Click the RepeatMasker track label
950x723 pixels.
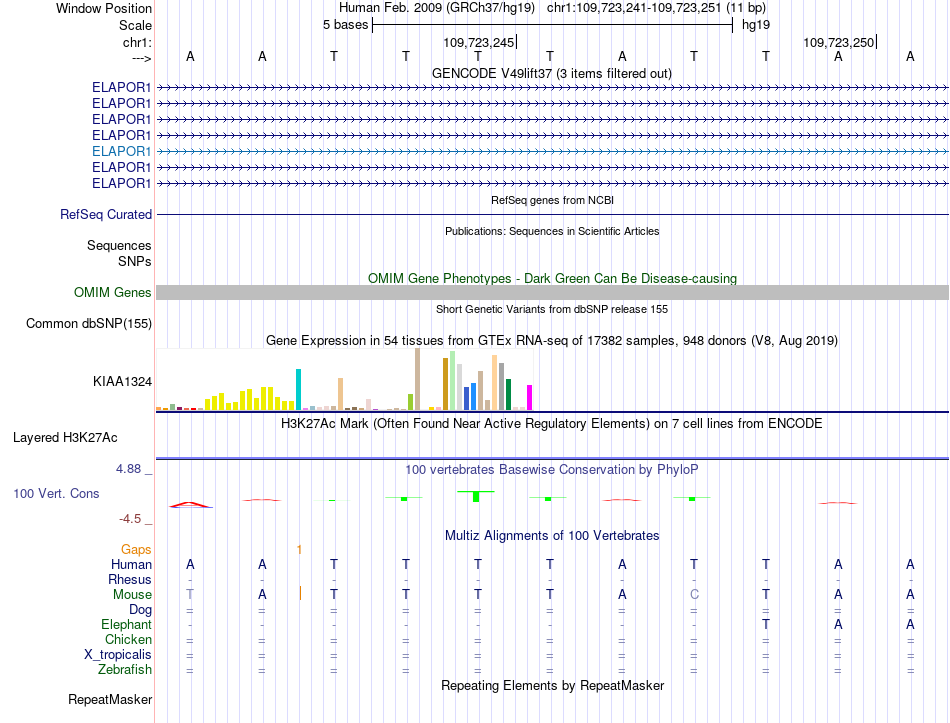110,699
